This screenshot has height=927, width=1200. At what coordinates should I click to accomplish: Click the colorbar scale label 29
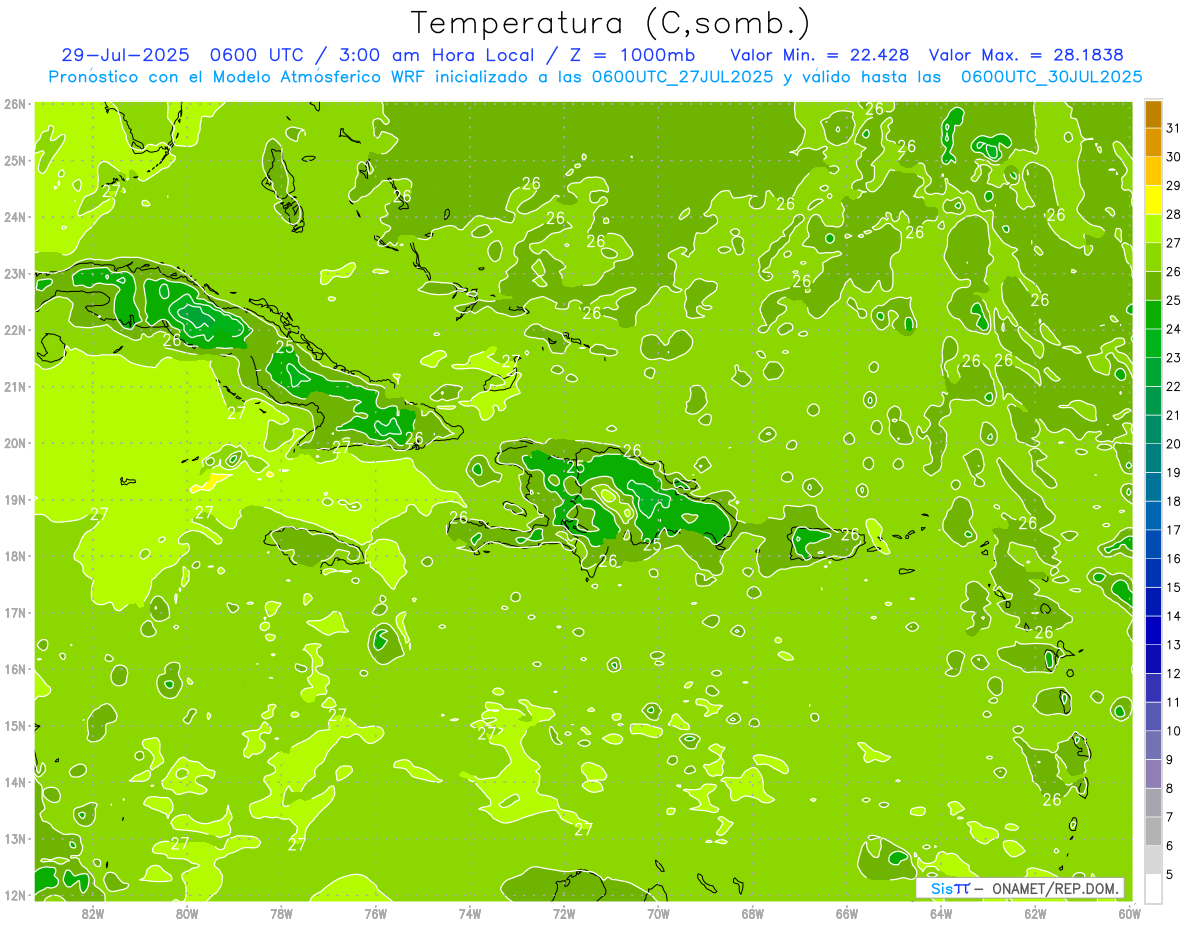[x=1174, y=185]
